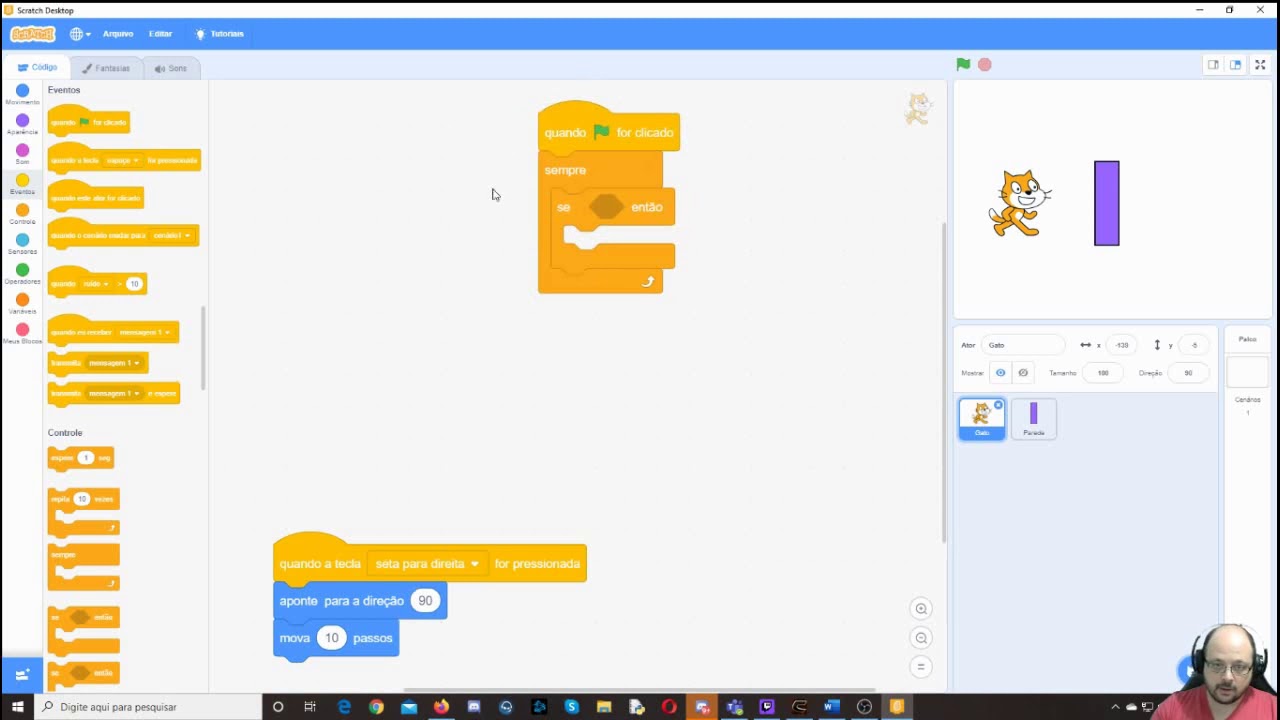Click the sprite x position field
This screenshot has width=1280, height=720.
(1123, 345)
